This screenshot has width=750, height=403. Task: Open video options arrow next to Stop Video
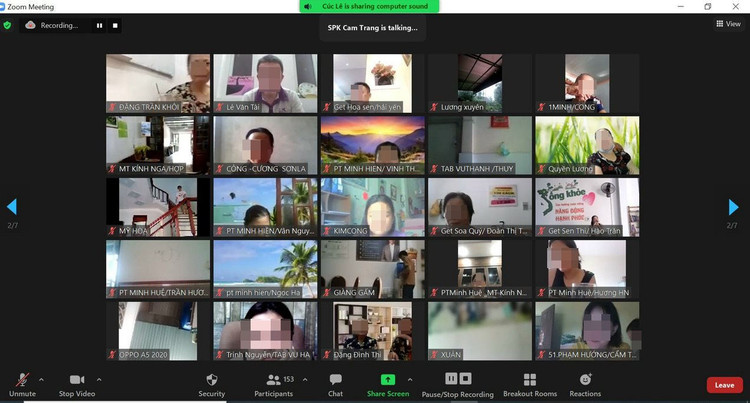pos(99,380)
